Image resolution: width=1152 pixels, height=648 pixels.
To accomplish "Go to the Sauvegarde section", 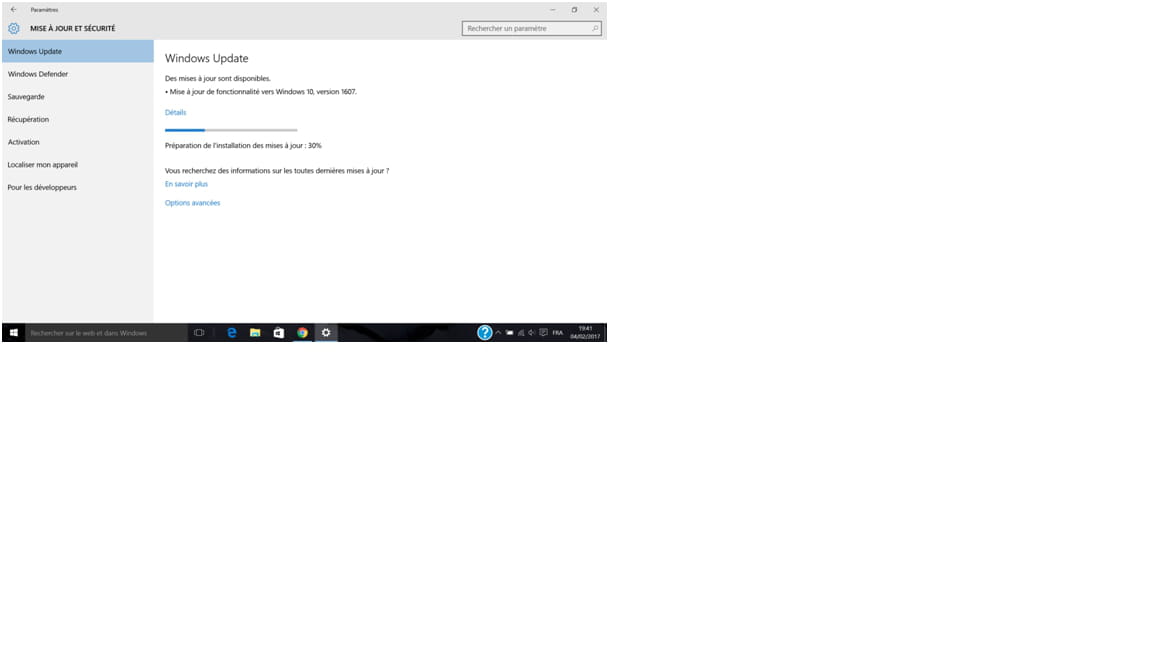I will coord(78,97).
